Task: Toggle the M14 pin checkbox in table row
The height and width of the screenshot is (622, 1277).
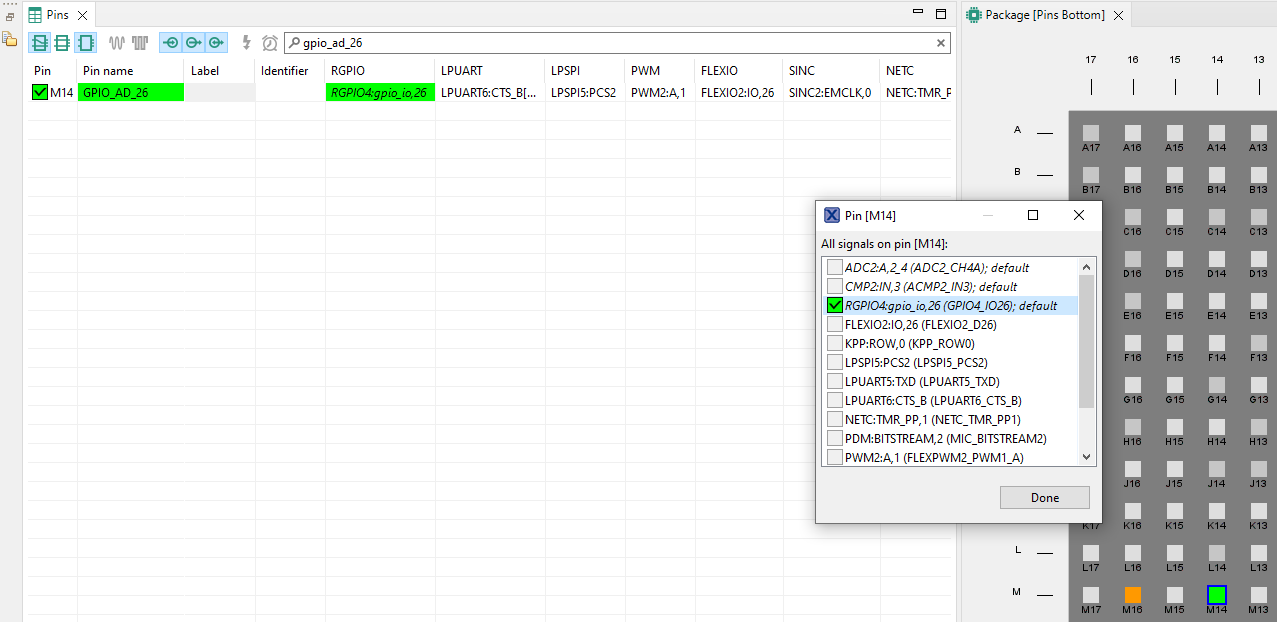Action: [x=40, y=92]
